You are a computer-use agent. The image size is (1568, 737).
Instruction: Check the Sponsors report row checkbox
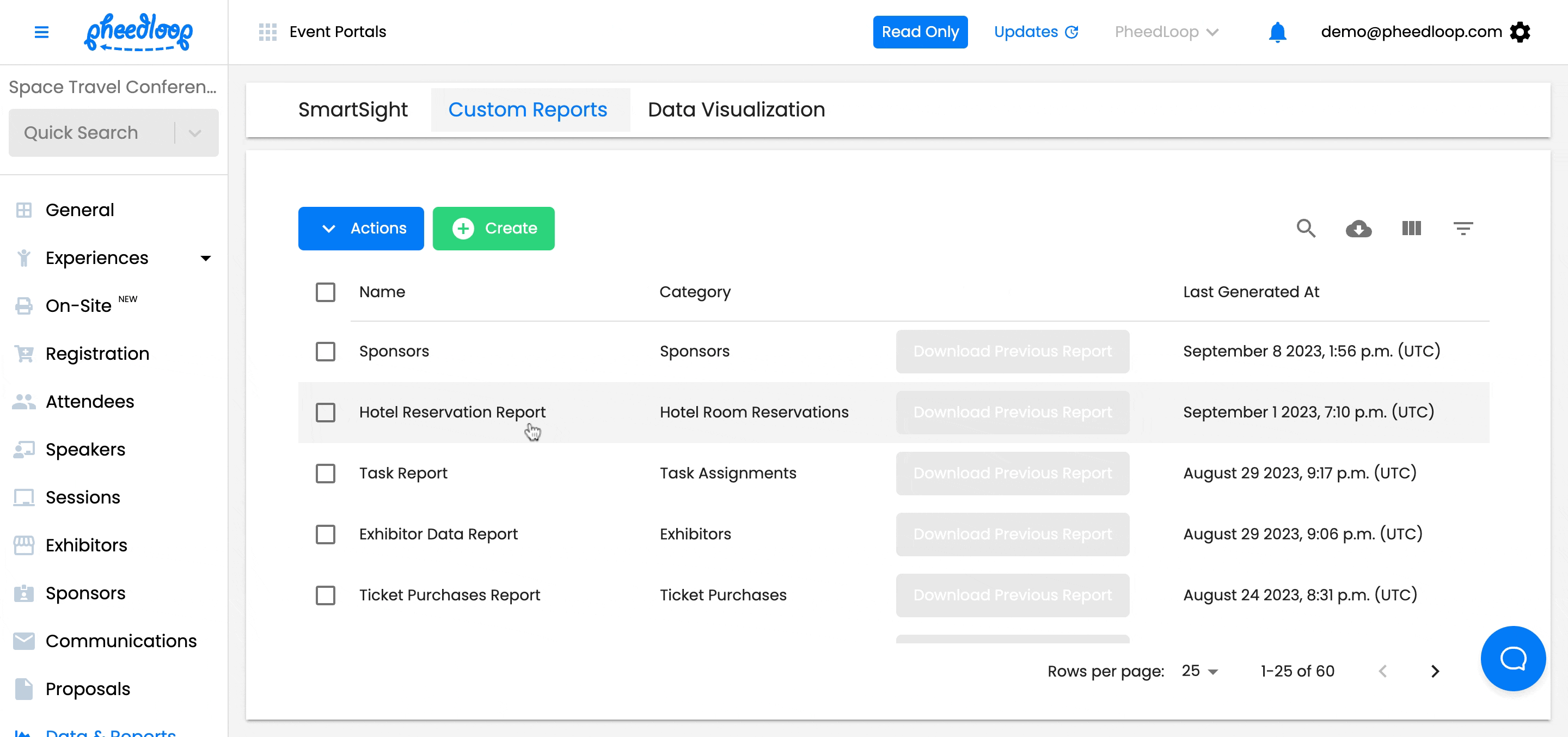click(326, 351)
